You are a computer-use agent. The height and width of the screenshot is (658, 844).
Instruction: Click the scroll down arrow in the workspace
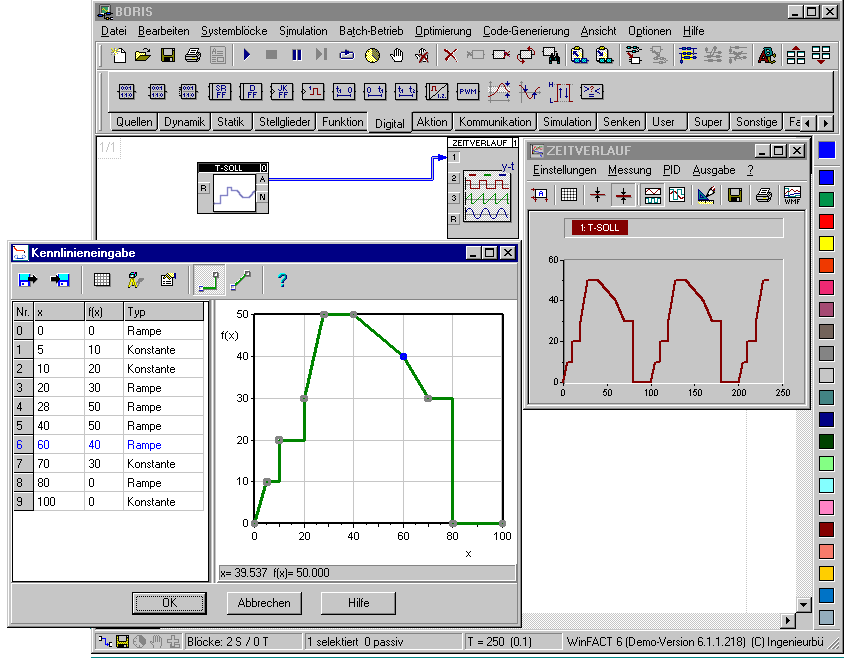coord(804,605)
